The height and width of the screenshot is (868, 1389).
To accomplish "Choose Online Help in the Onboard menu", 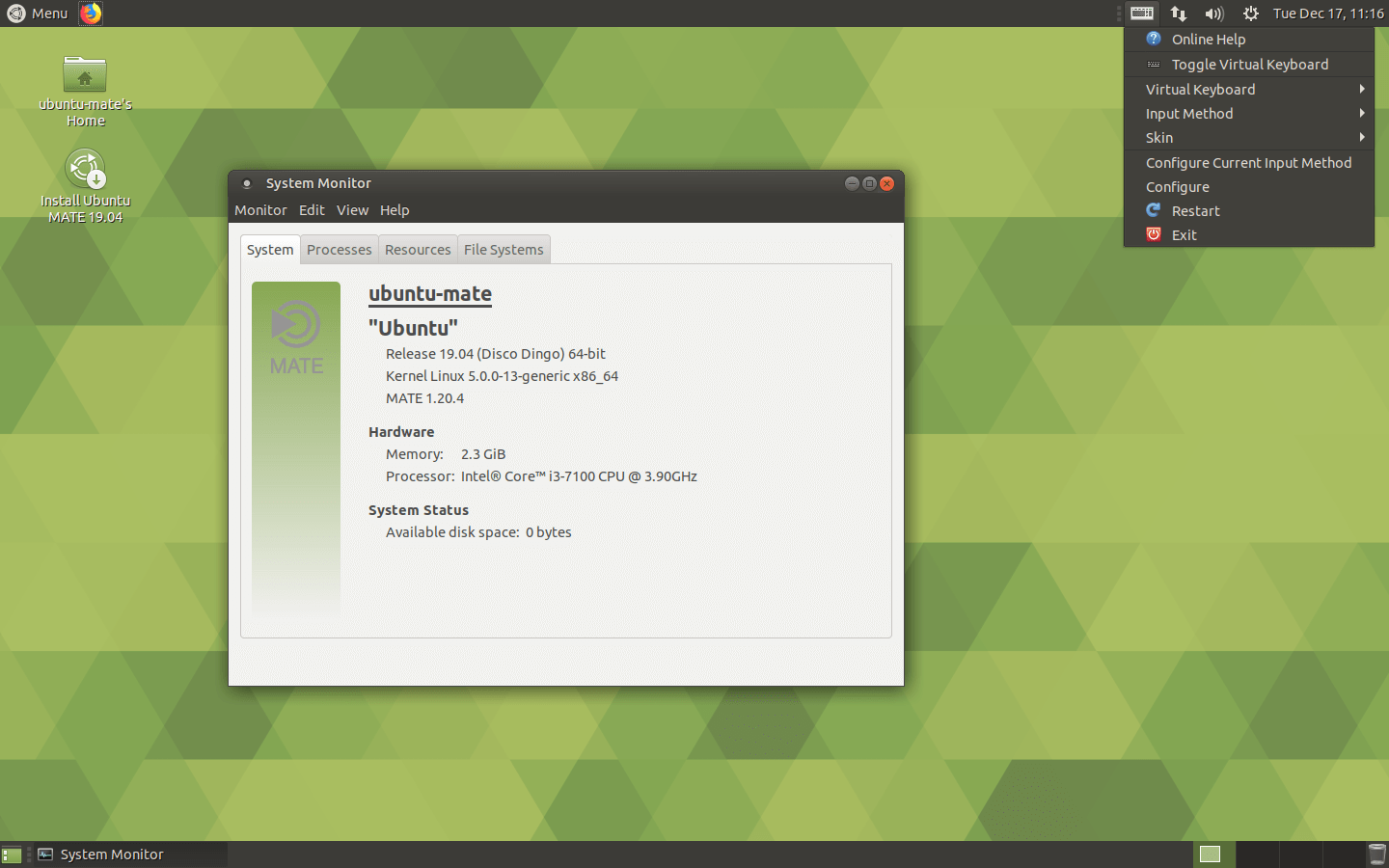I will tap(1249, 40).
